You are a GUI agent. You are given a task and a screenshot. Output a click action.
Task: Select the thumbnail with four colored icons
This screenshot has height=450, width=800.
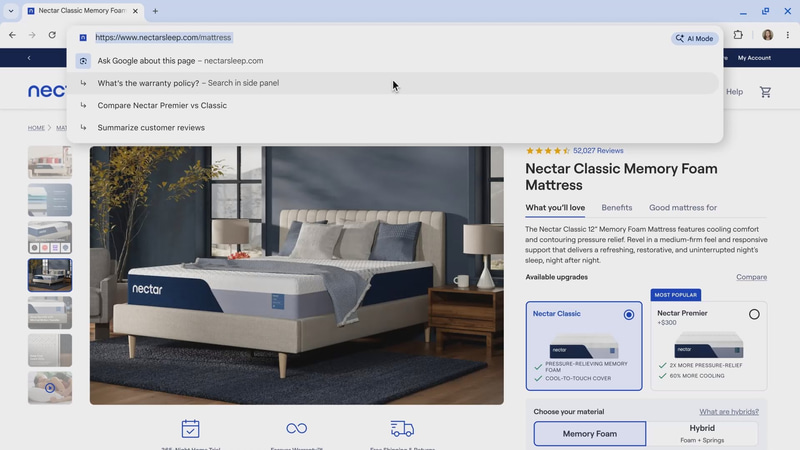point(50,237)
